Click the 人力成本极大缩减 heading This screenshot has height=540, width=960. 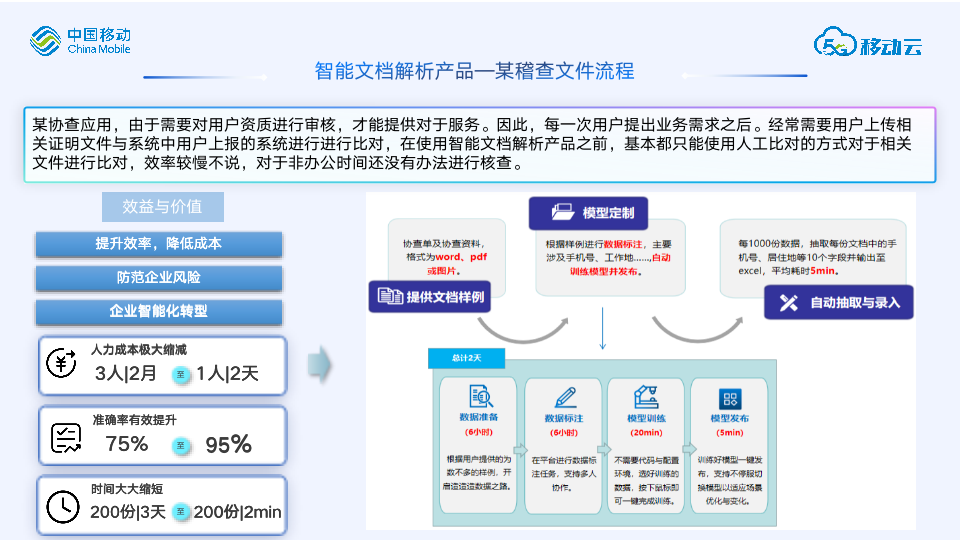139,350
